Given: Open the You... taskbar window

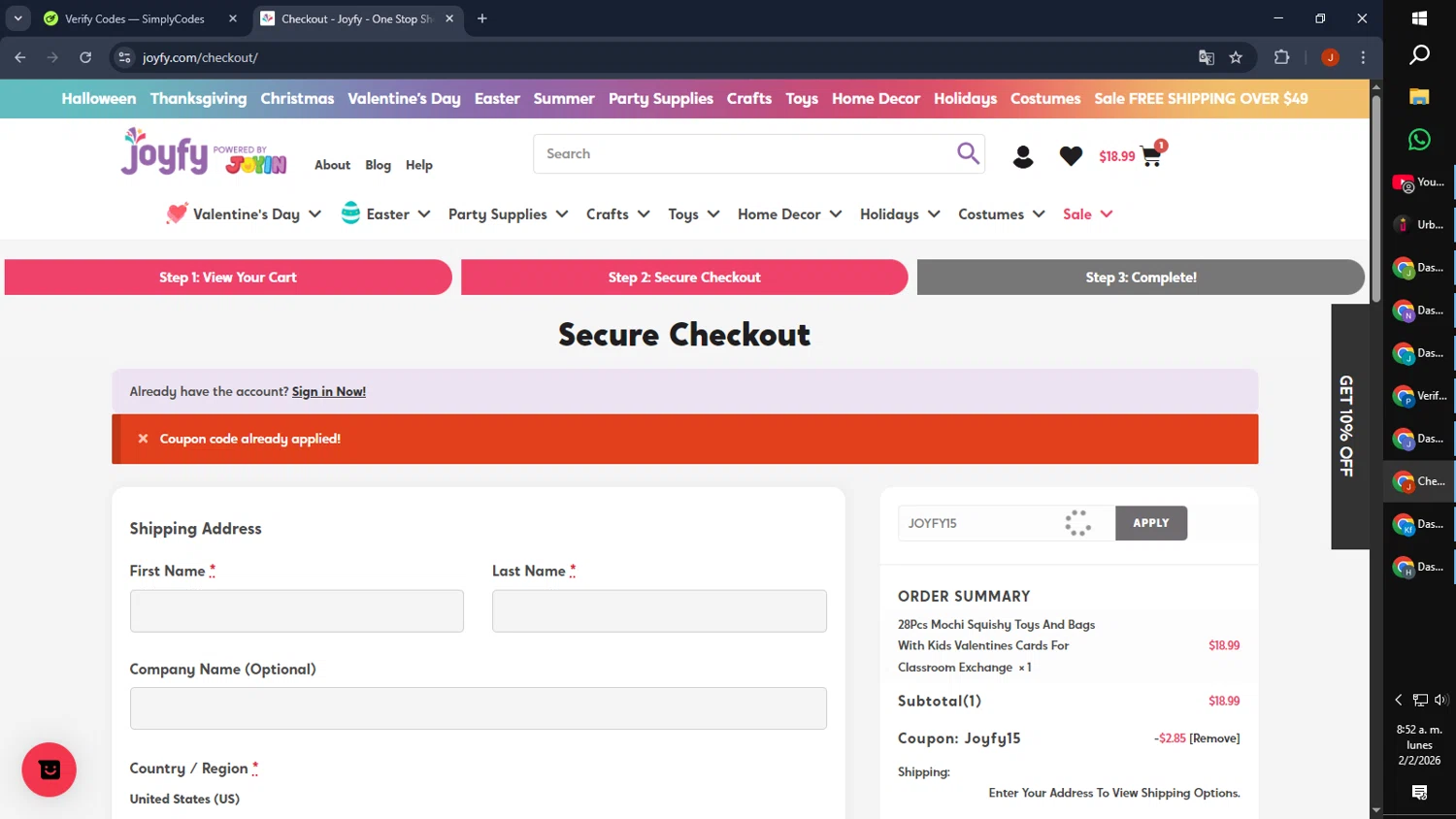Looking at the screenshot, I should coord(1419,182).
